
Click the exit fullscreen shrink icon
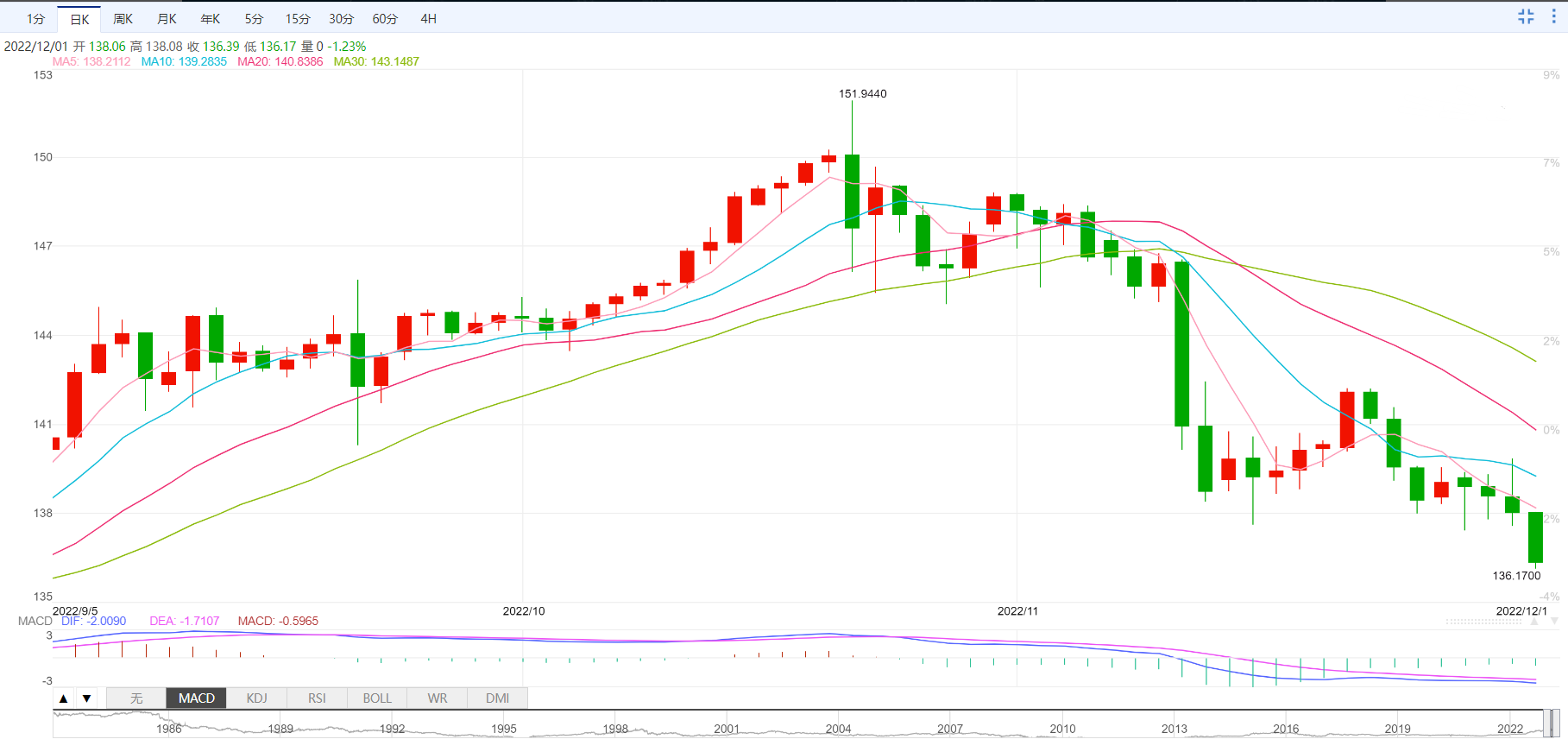click(x=1526, y=16)
